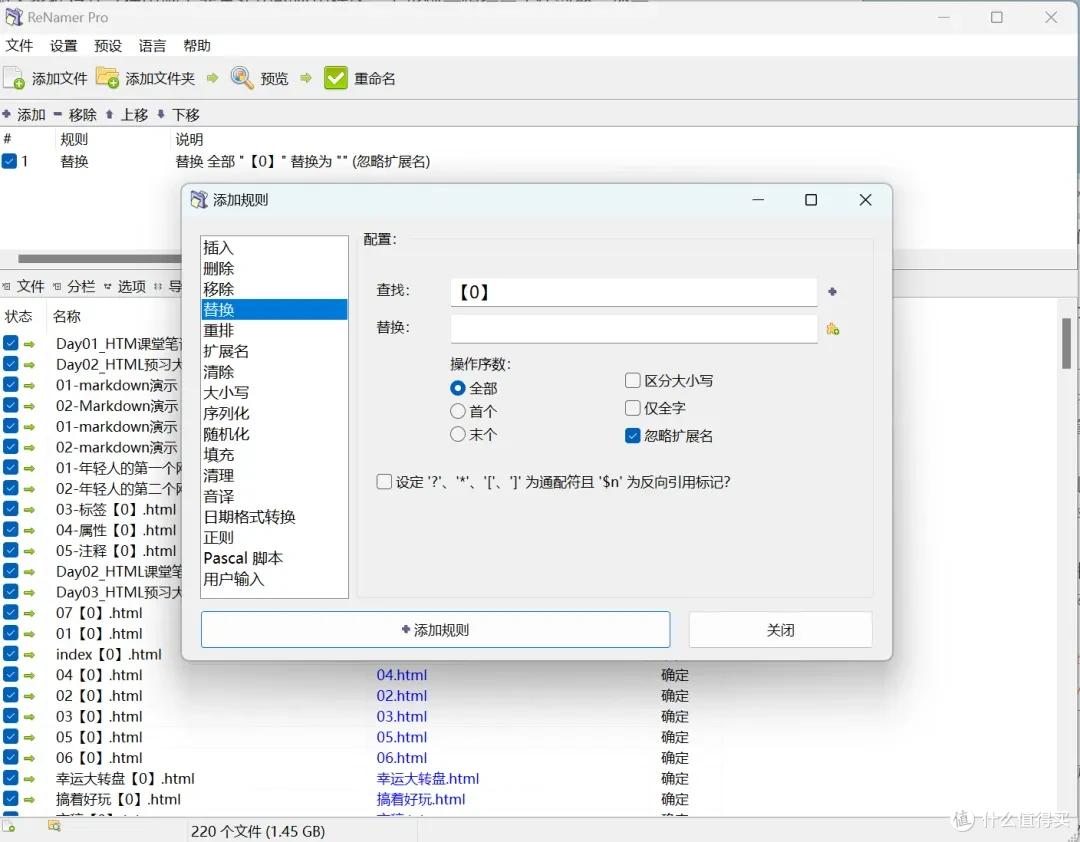Select 插入 rule type
This screenshot has height=842, width=1080.
274,247
